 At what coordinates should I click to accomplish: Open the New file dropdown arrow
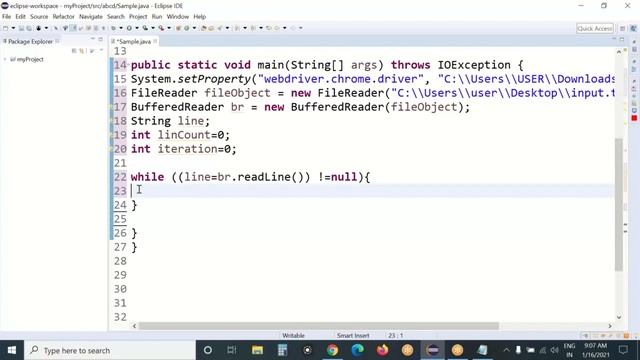(x=13, y=28)
